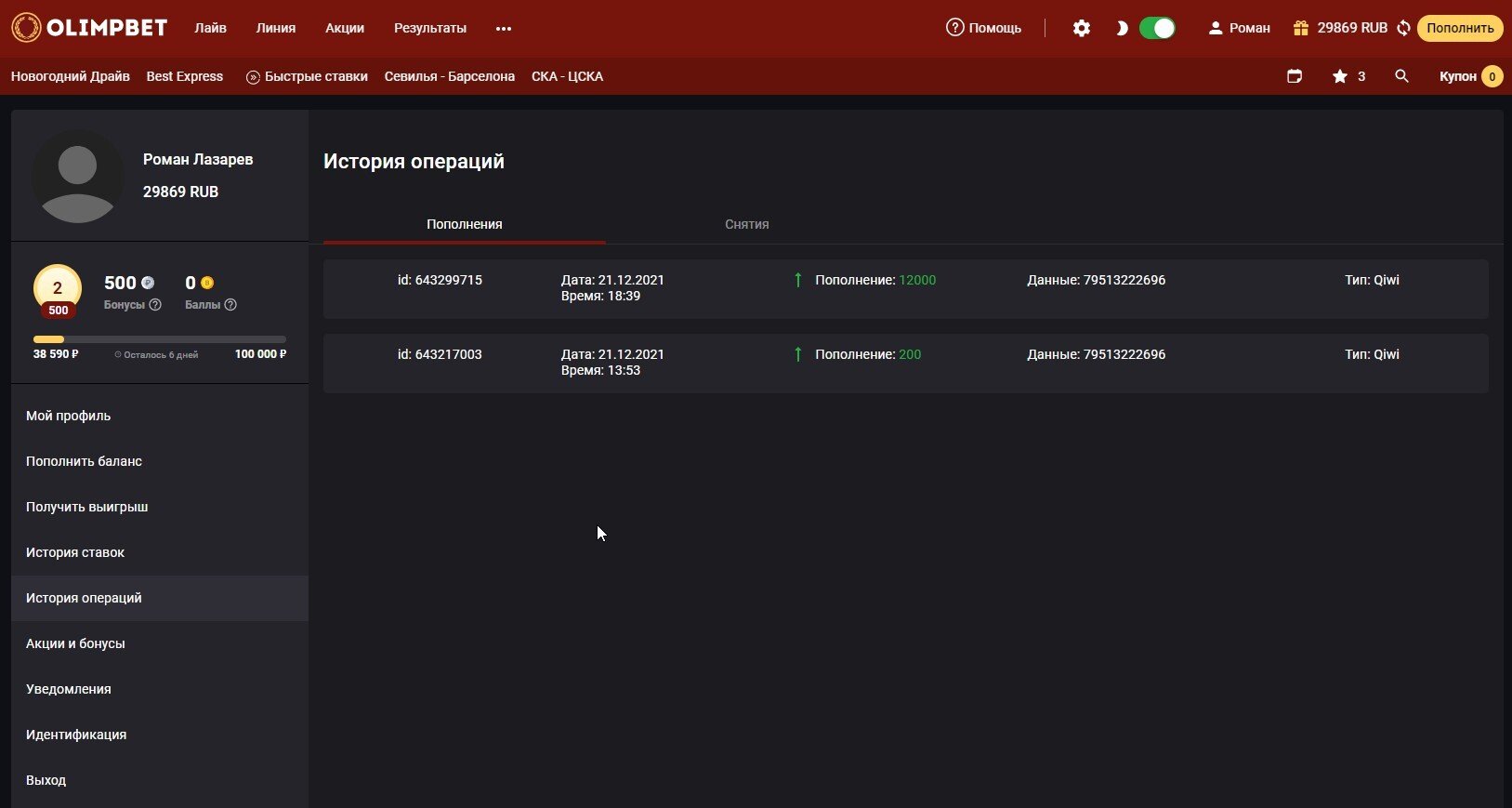Open favorites via the star icon
The height and width of the screenshot is (808, 1512).
[x=1340, y=76]
